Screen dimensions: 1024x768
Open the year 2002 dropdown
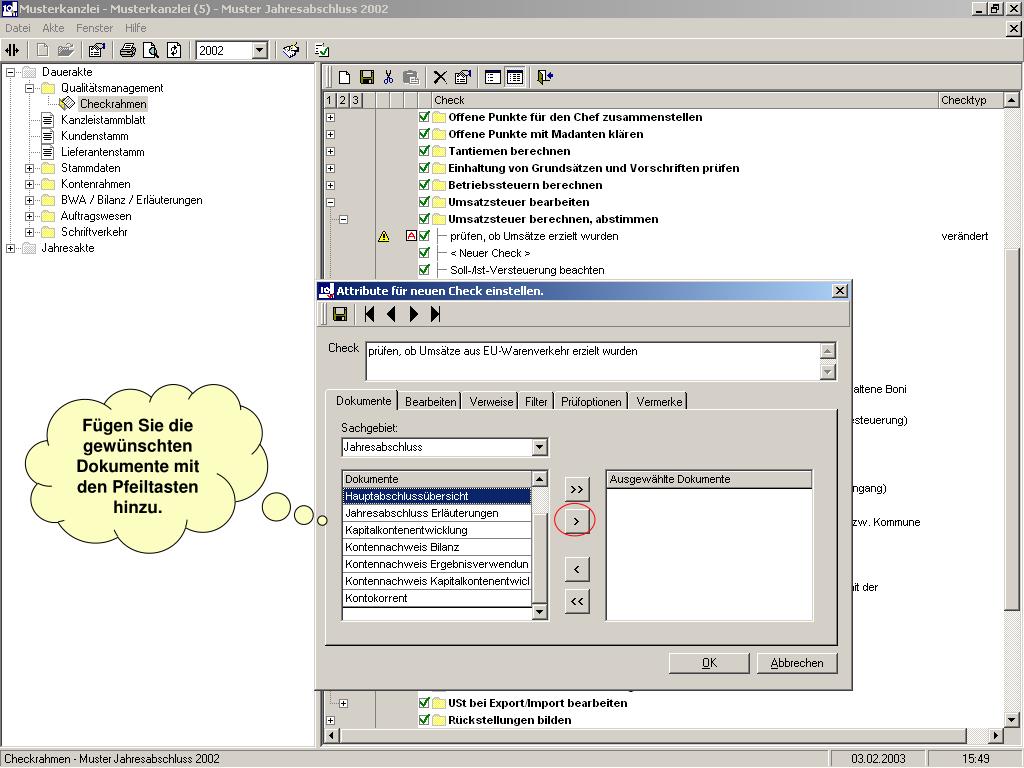pyautogui.click(x=259, y=50)
